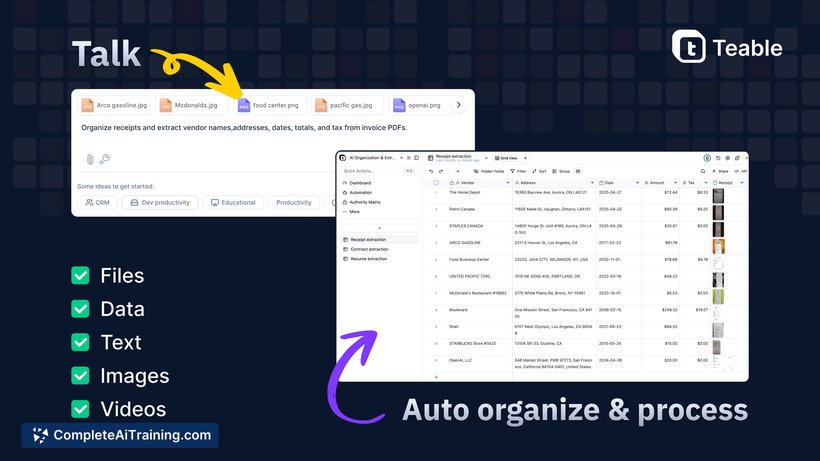Viewport: 820px width, 461px height.
Task: Click the header icon right of the gear
Action: click(x=737, y=158)
